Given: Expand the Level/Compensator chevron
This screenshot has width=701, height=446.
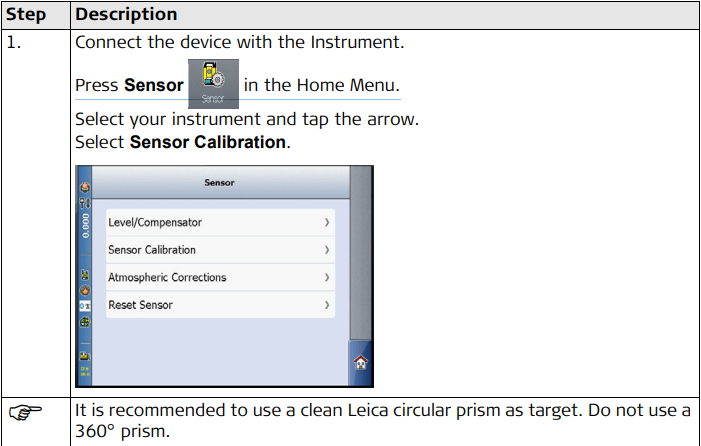Looking at the screenshot, I should 327,222.
